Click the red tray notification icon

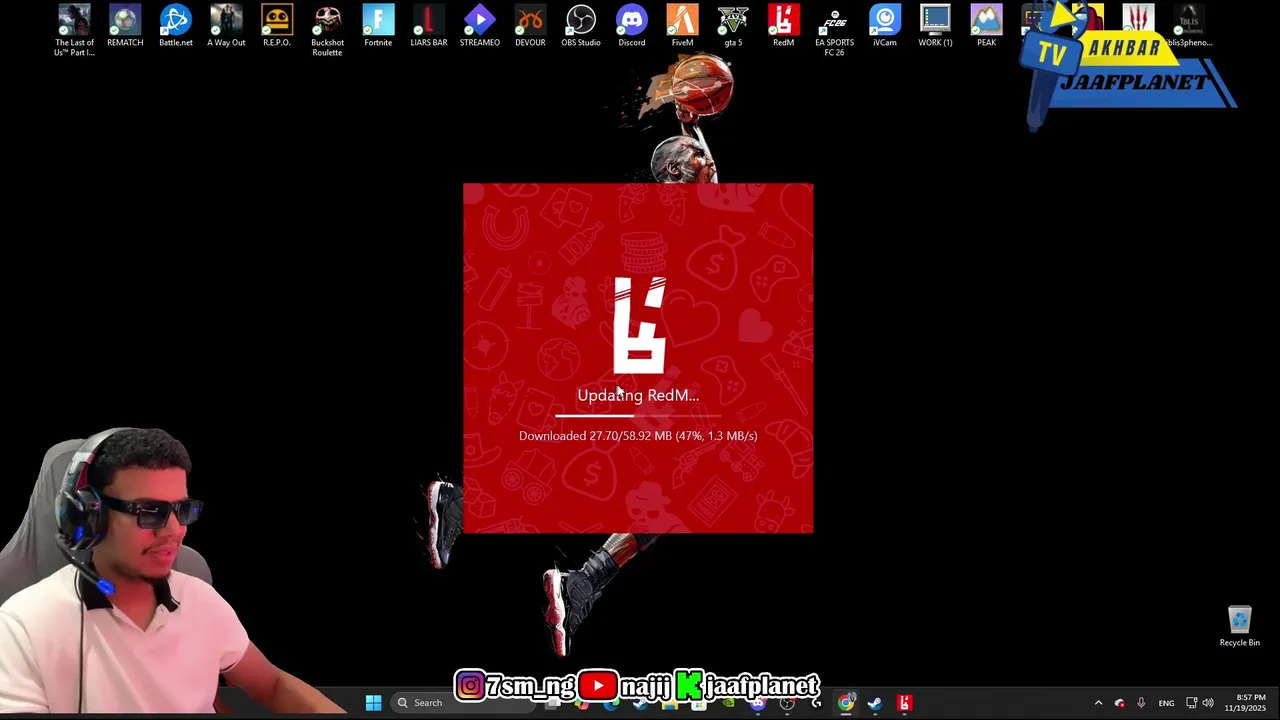[x=1119, y=703]
